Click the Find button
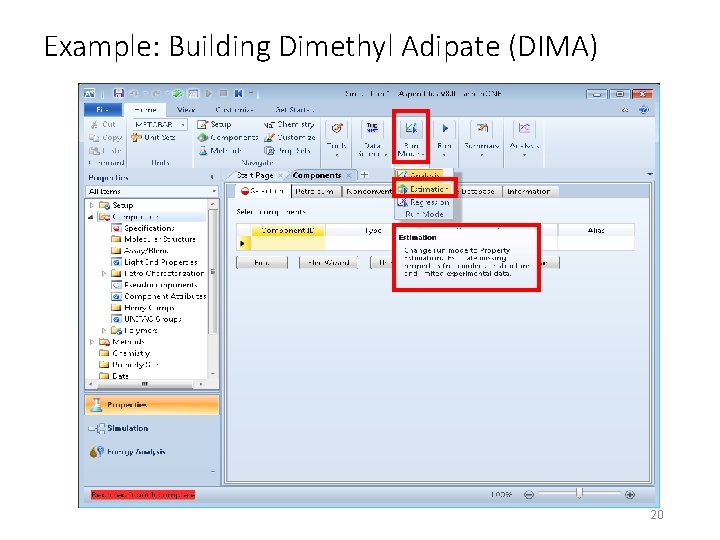 coord(262,263)
